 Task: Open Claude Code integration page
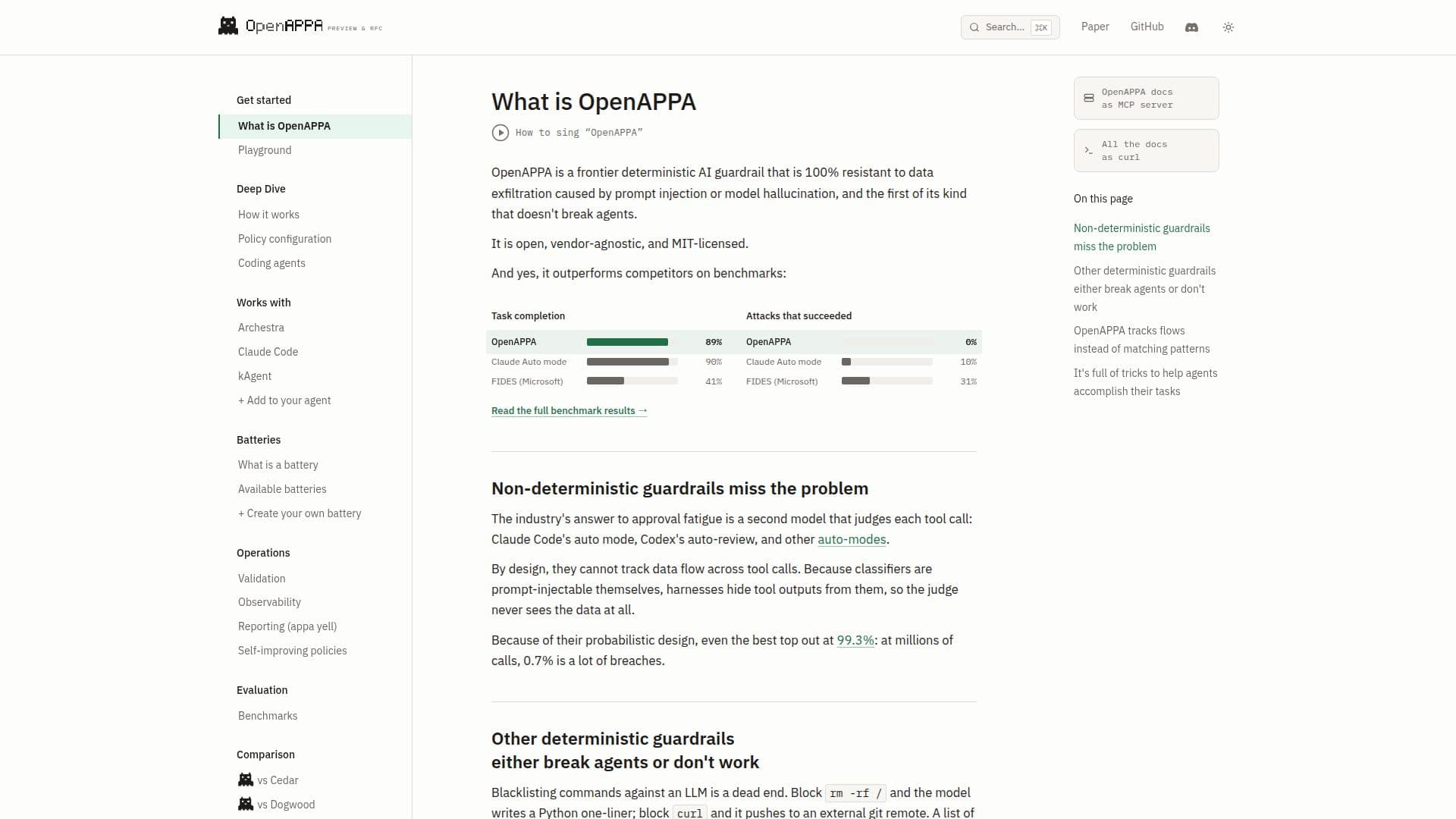[268, 352]
